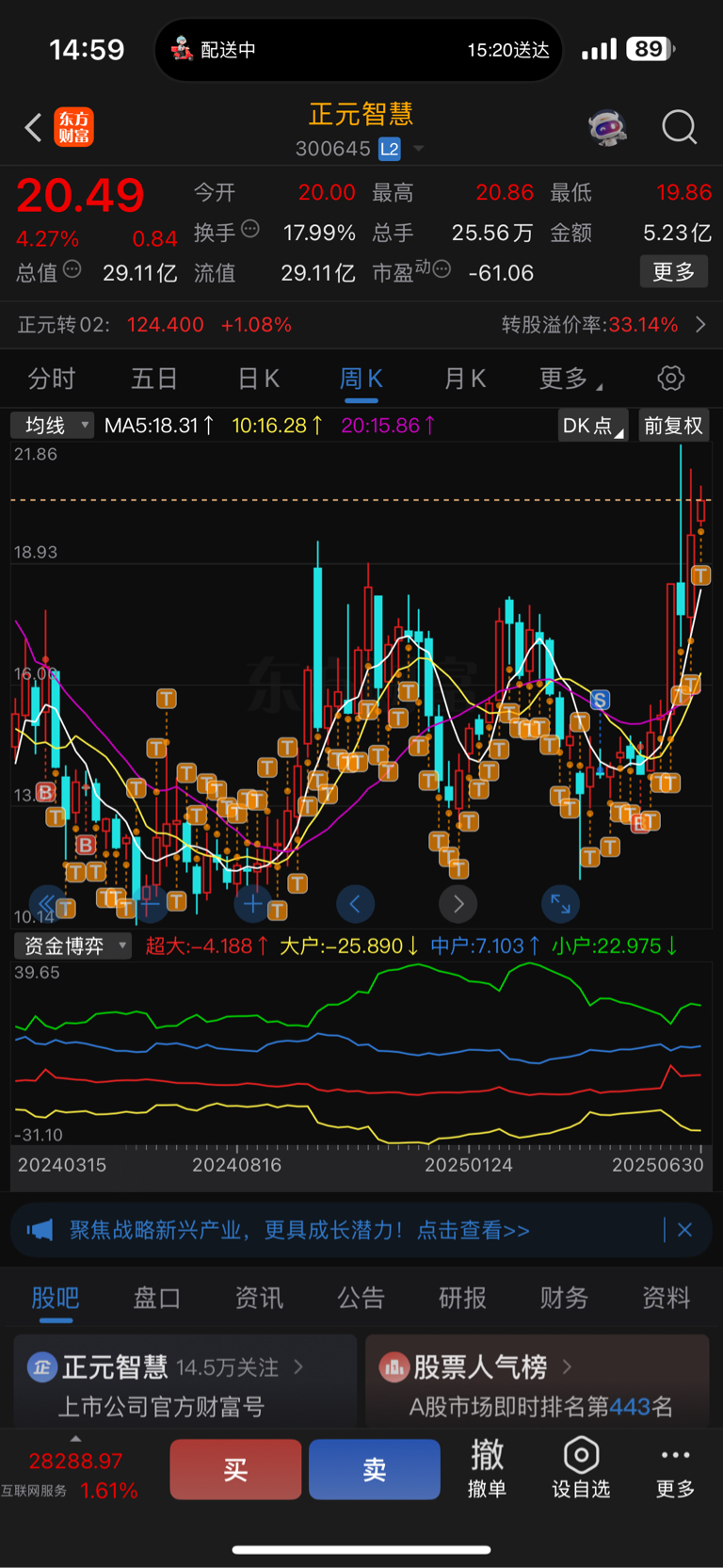Image resolution: width=723 pixels, height=1568 pixels.
Task: Tap the double-left rewind chart button
Action: [46, 904]
